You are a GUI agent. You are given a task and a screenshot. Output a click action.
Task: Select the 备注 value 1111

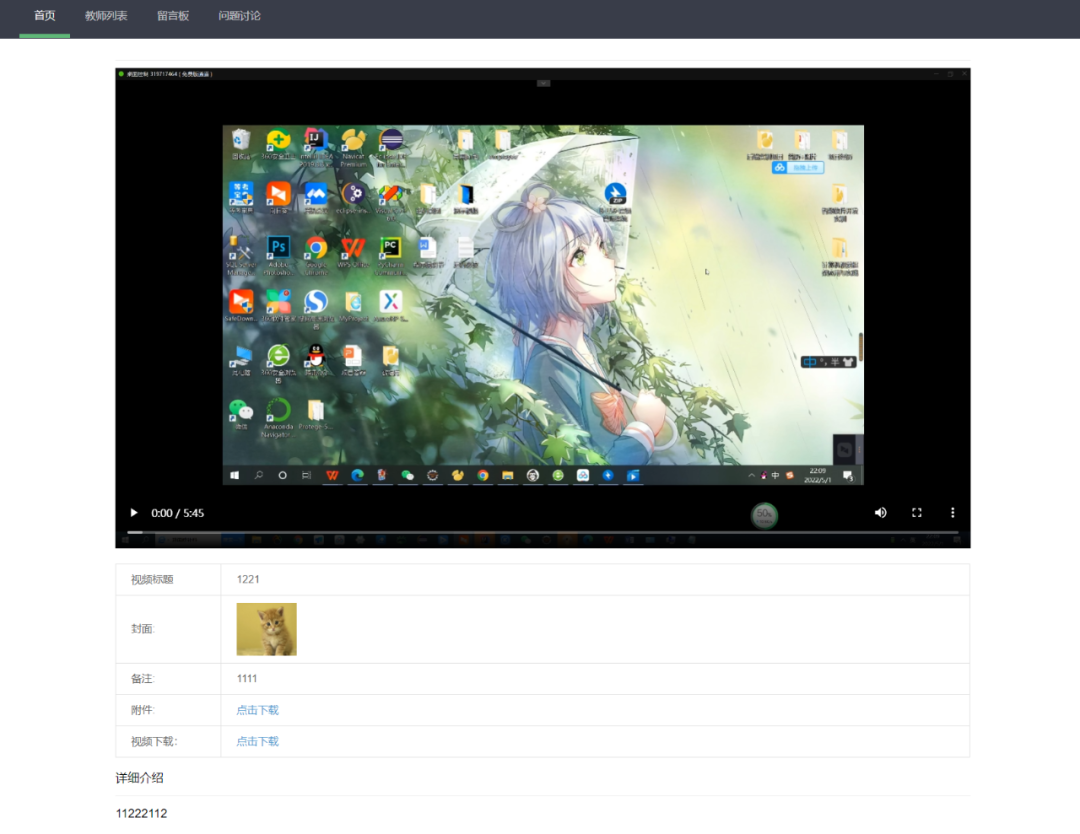point(247,678)
